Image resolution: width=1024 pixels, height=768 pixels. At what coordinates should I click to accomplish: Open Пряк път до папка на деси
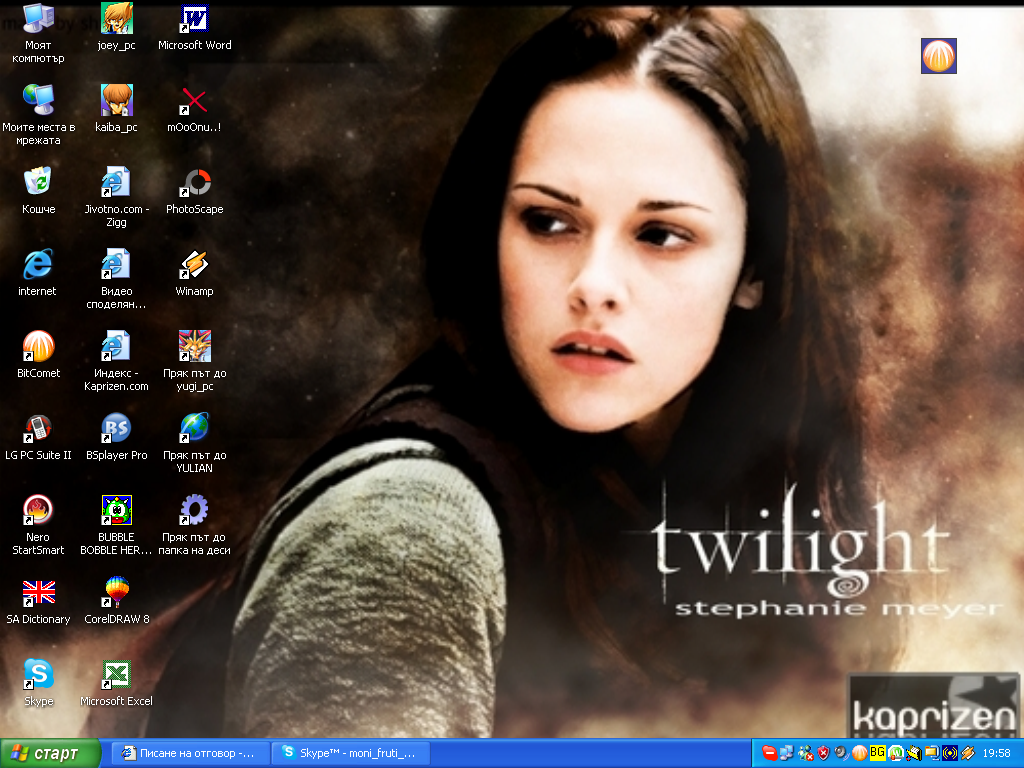point(195,525)
